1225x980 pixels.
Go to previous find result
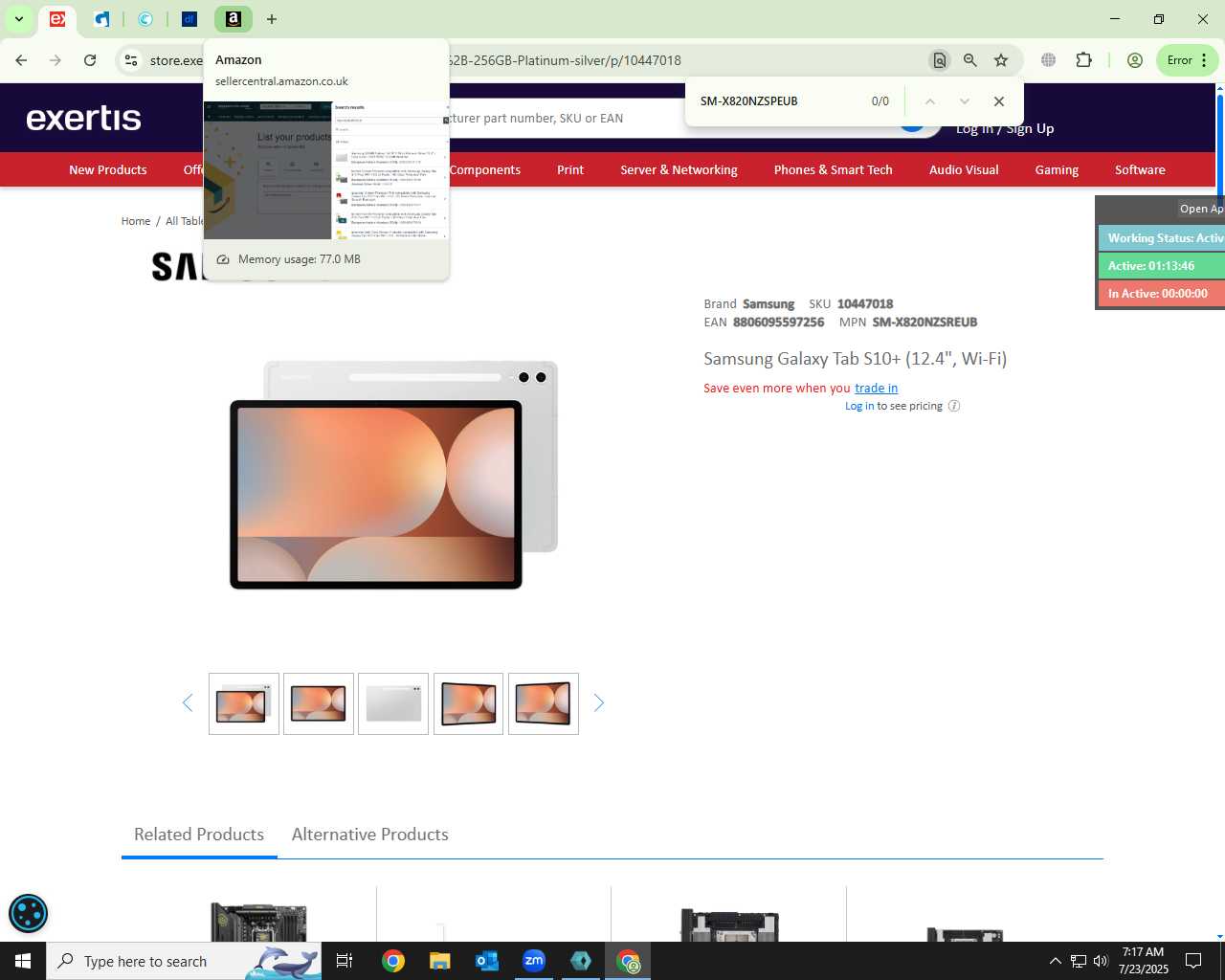pyautogui.click(x=929, y=101)
